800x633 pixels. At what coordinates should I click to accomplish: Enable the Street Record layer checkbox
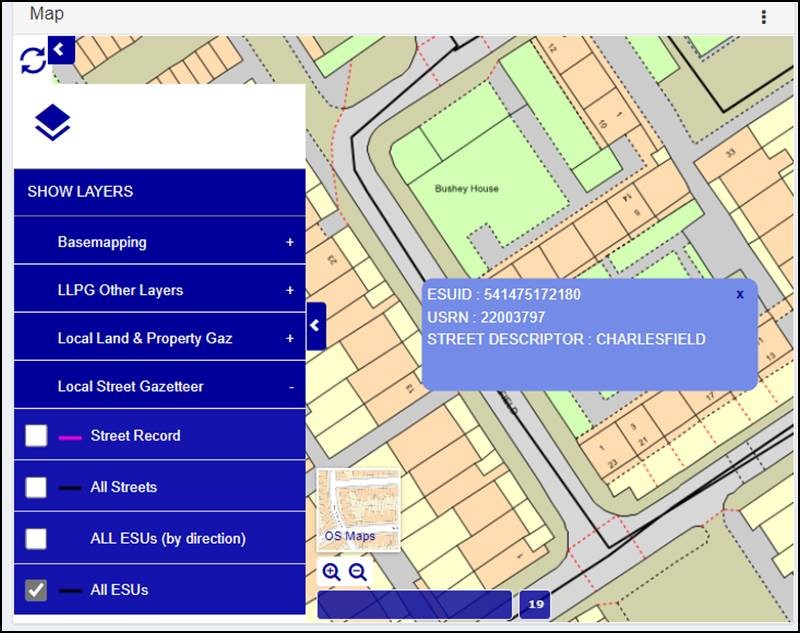click(x=36, y=435)
